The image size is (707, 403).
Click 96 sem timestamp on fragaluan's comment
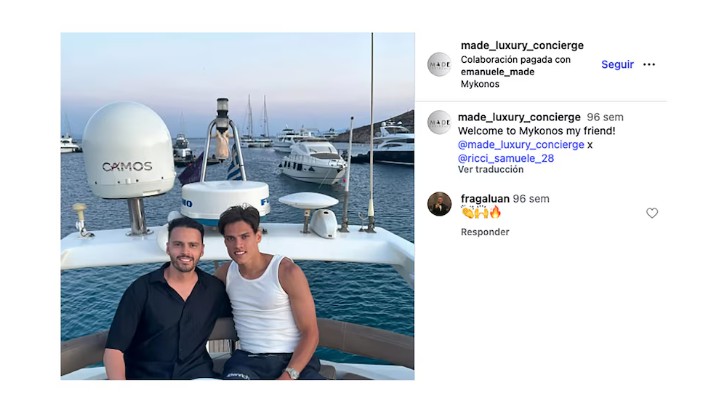pos(531,199)
